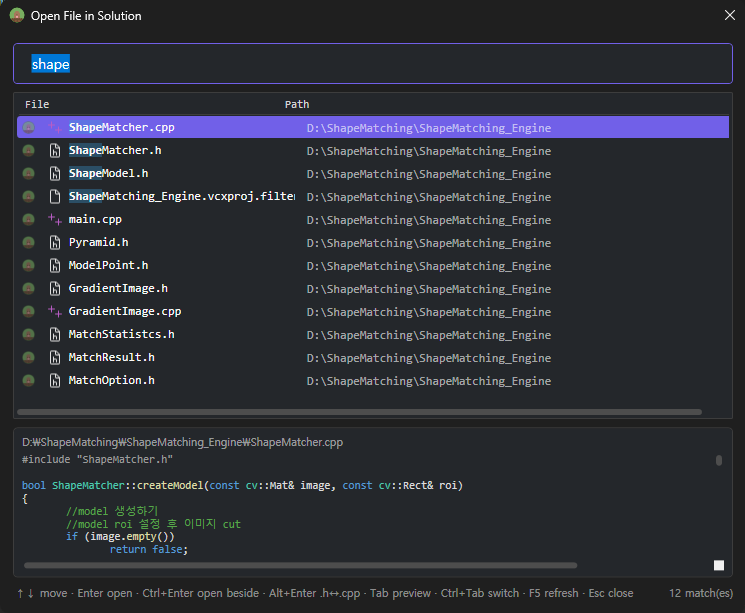Click the 'Enter open' shortcut hint
Screen dimensions: 745x613
105,593
